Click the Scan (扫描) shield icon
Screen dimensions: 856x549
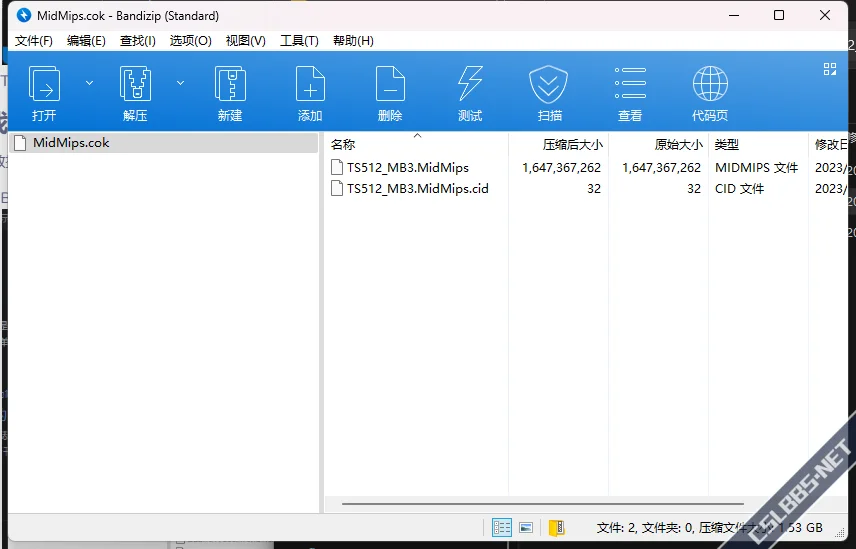pos(549,84)
